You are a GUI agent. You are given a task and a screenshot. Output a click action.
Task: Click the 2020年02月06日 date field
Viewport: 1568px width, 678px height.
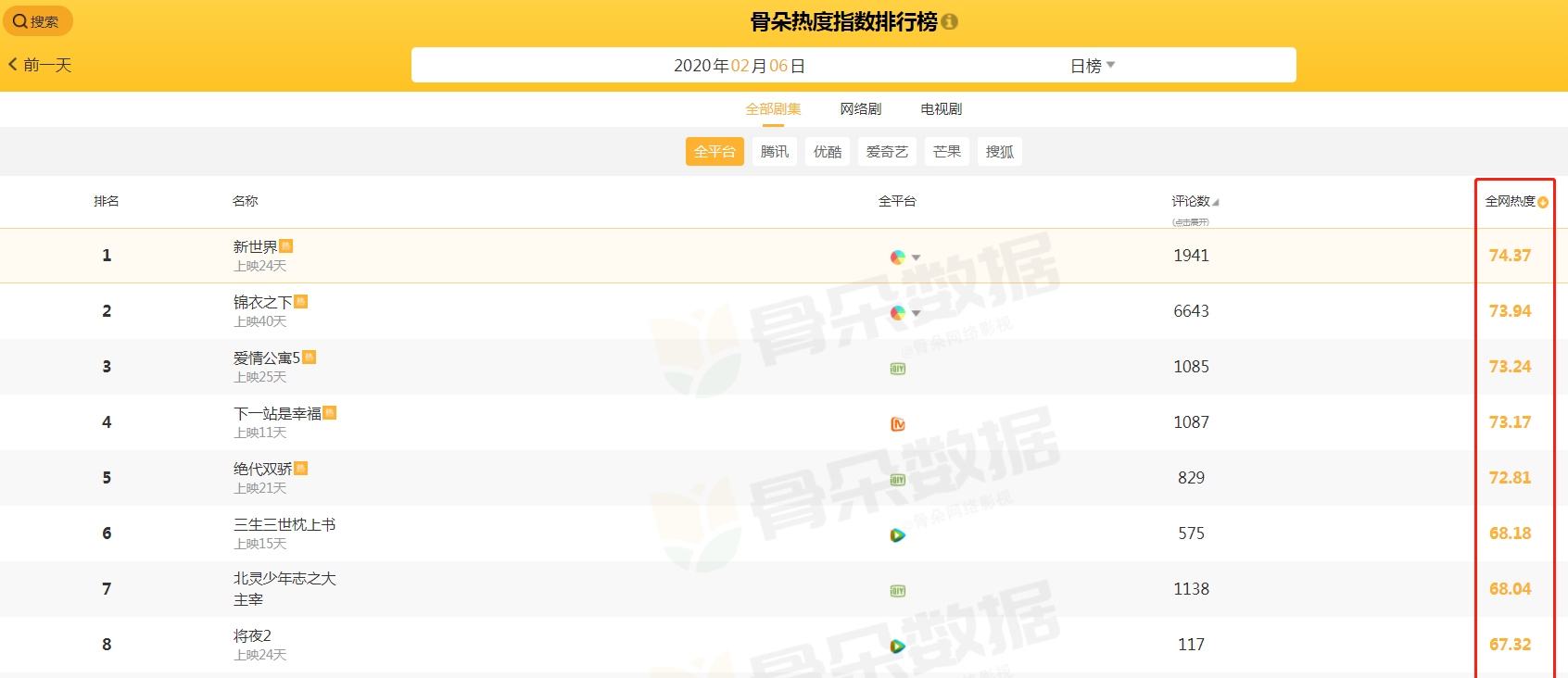tap(739, 66)
